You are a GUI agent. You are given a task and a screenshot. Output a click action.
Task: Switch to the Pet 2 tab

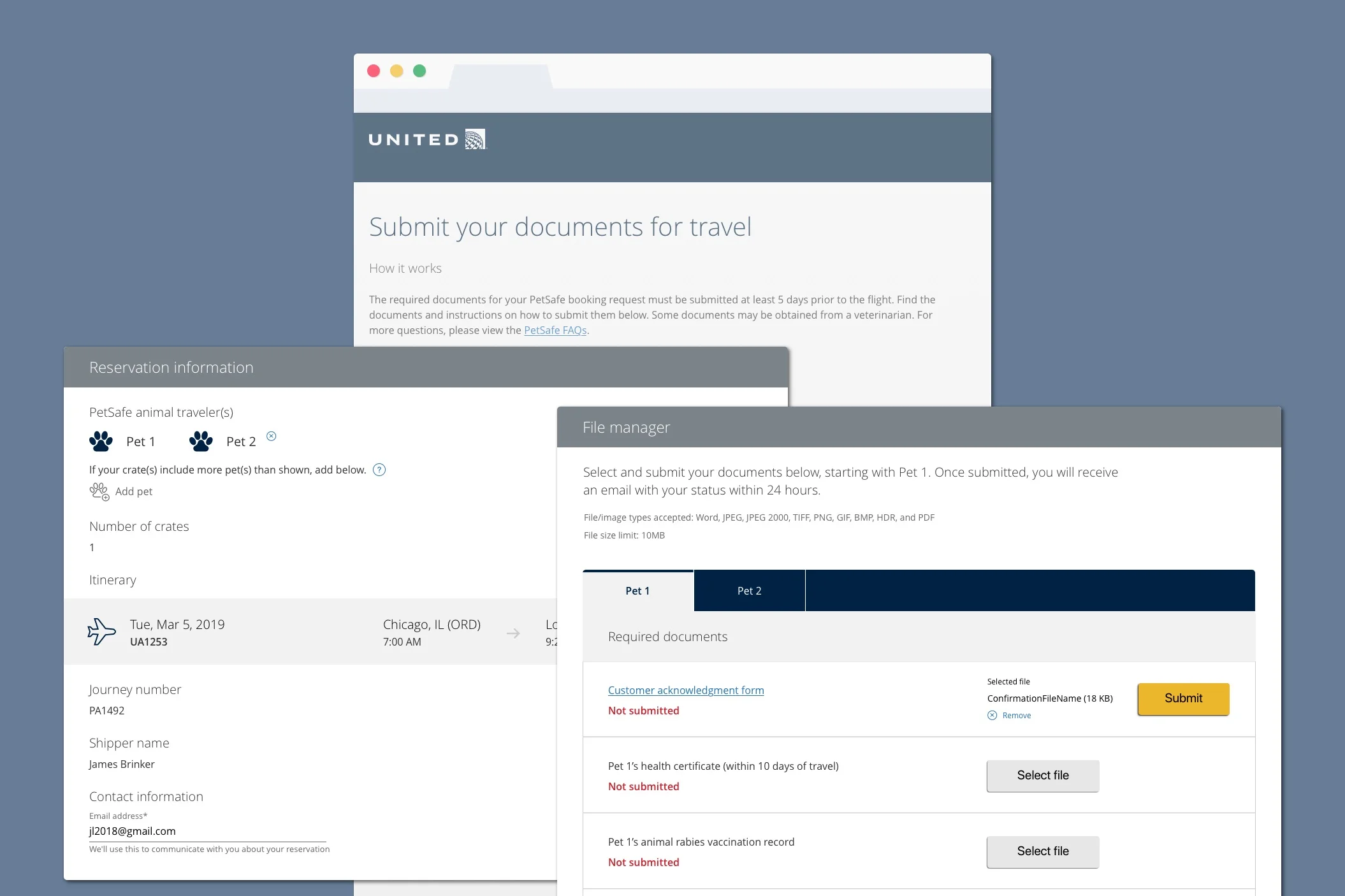point(749,591)
